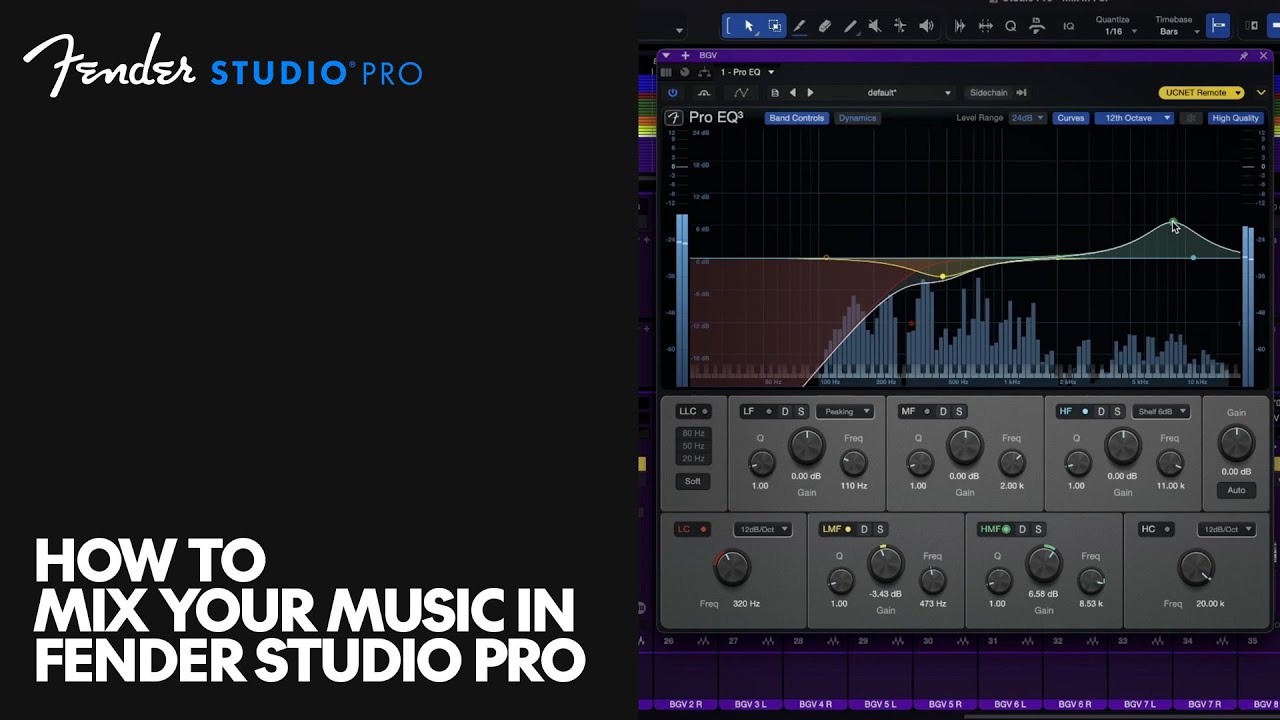The image size is (1280, 720).
Task: Toggle the MF band enable
Action: [x=927, y=411]
